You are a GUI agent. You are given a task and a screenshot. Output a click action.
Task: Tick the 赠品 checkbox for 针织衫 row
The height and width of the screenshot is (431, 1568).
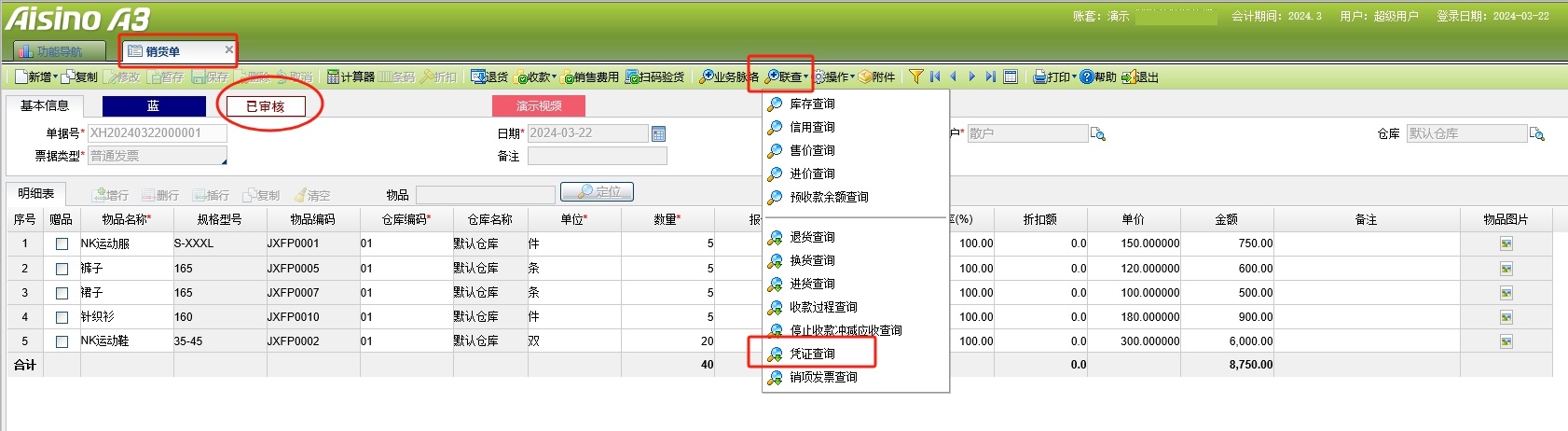[62, 317]
